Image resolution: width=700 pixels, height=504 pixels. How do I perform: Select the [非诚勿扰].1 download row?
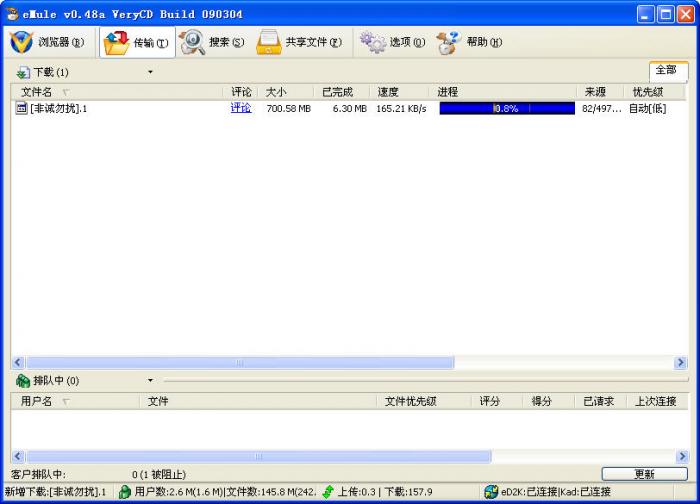[58, 108]
